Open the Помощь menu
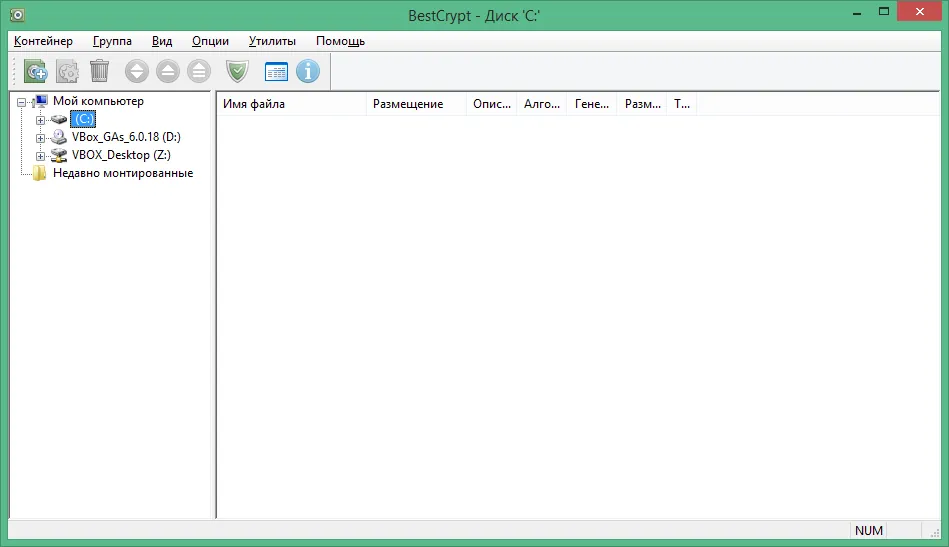 point(340,41)
